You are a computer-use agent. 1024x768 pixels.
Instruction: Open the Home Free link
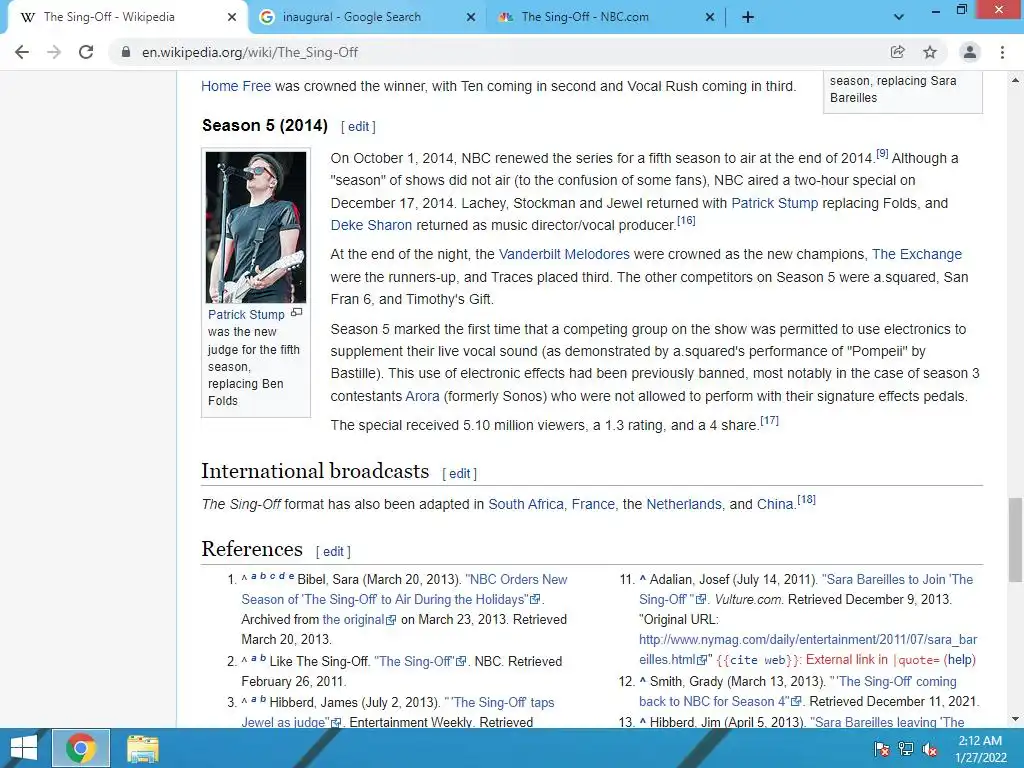coord(236,86)
